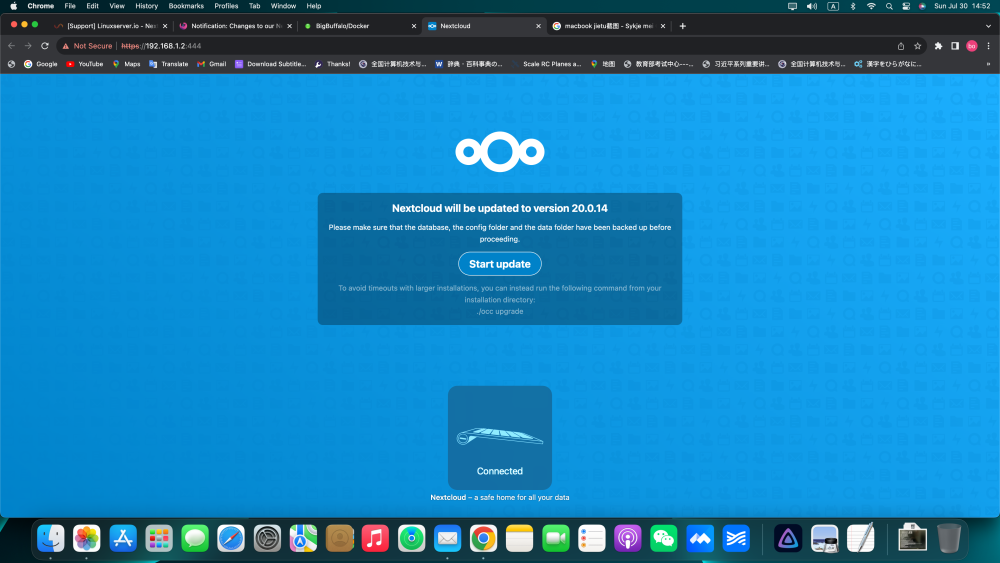Open WeChat from the dock
Viewport: 1000px width, 563px height.
(x=664, y=539)
